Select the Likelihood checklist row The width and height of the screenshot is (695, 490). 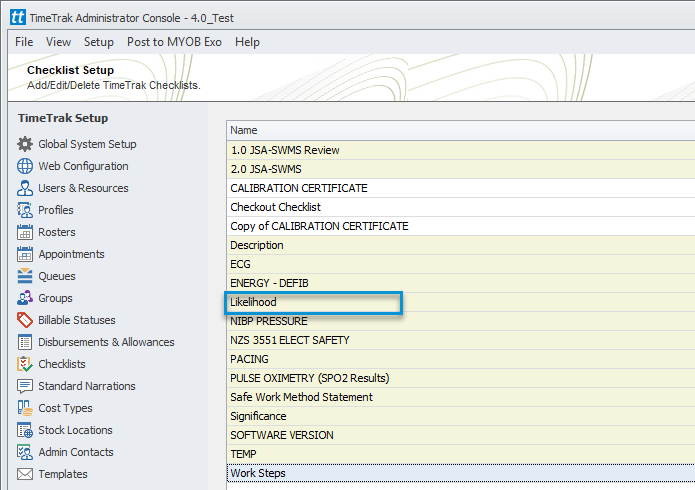click(461, 302)
